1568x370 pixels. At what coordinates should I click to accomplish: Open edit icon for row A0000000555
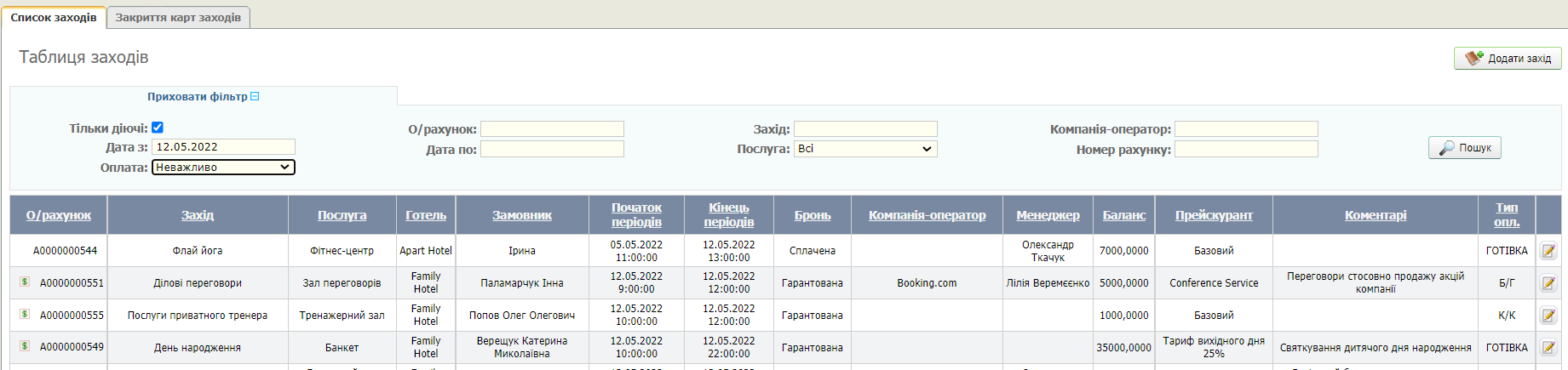1548,316
